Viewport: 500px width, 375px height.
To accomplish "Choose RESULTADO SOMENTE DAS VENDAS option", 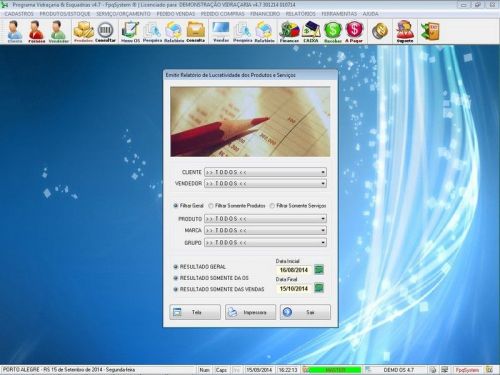I will tap(175, 289).
